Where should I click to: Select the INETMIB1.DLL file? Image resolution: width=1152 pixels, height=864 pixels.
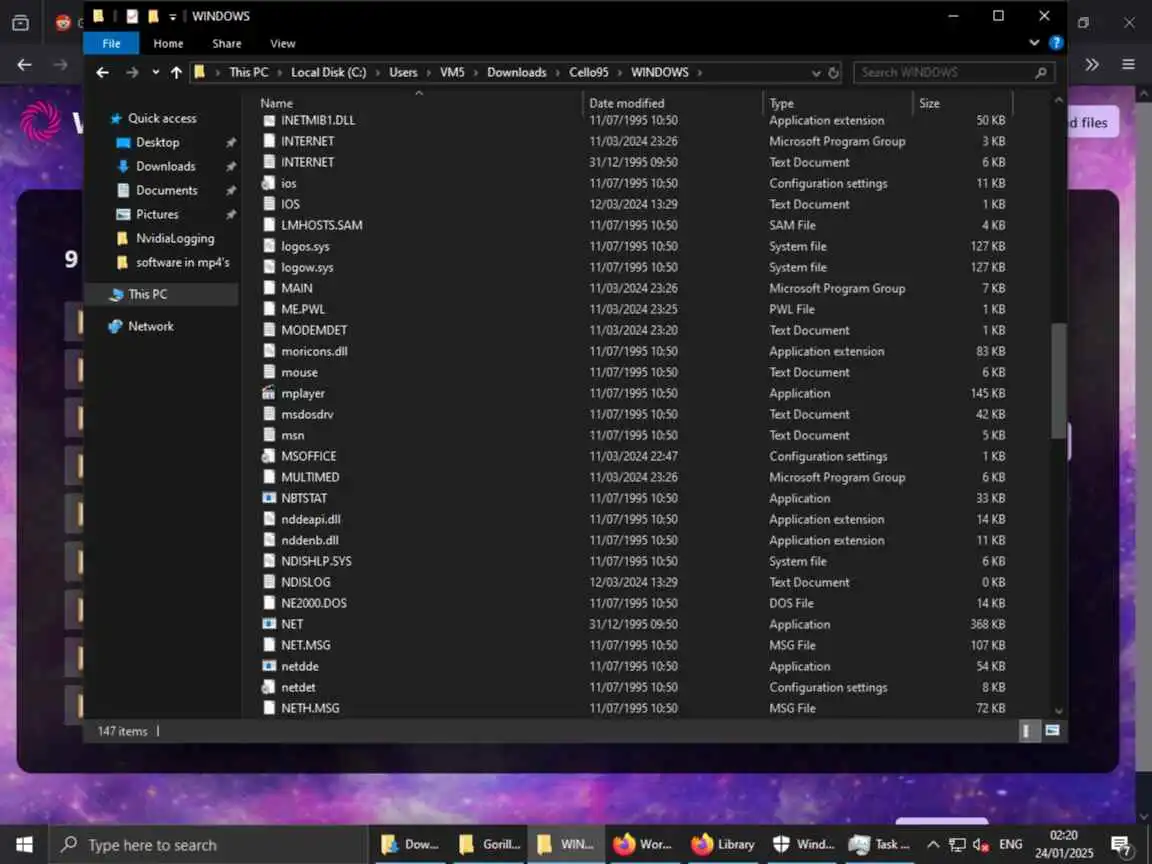pyautogui.click(x=318, y=120)
